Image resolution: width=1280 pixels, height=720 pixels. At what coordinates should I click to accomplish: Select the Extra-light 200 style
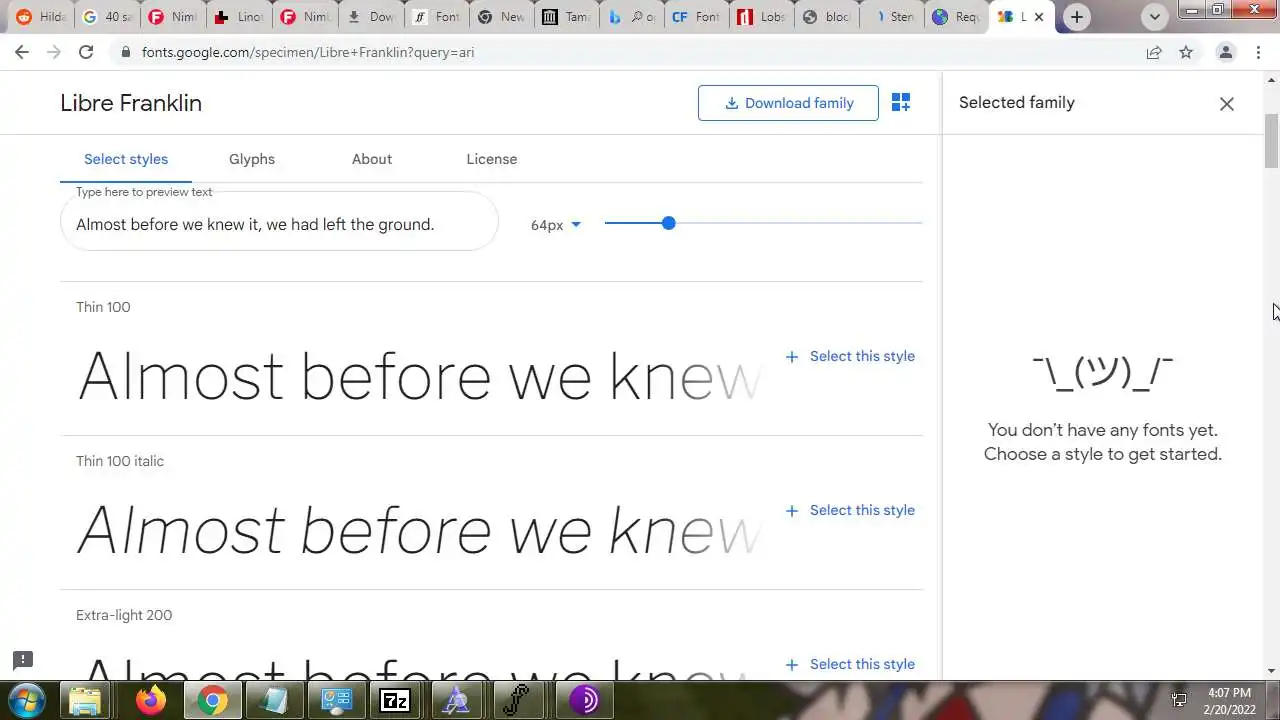pos(850,664)
